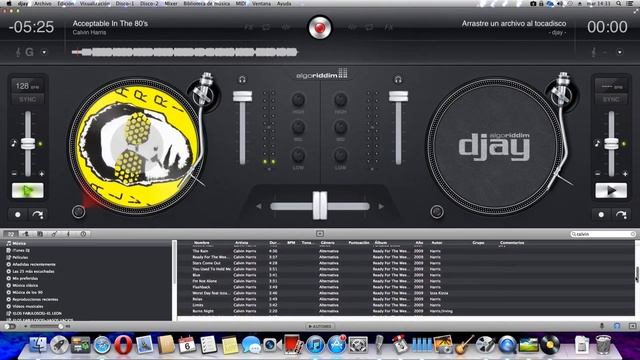Open the Visualización menu

[95, 3]
